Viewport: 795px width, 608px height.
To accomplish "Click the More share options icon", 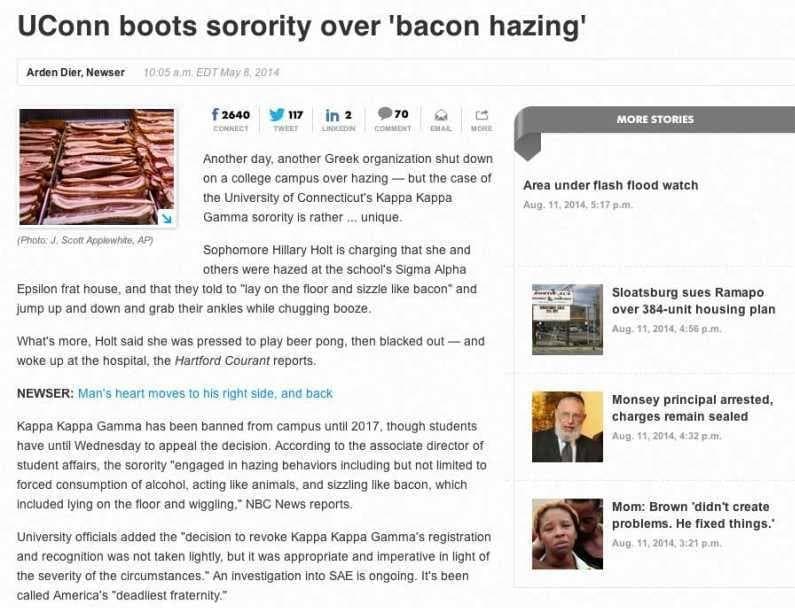I will click(481, 119).
